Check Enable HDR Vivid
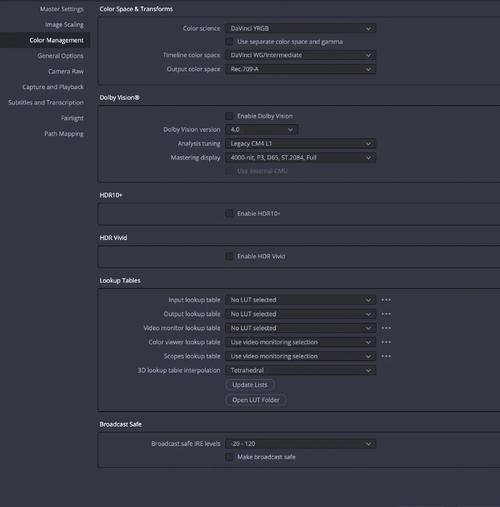This screenshot has width=500, height=507. 229,256
